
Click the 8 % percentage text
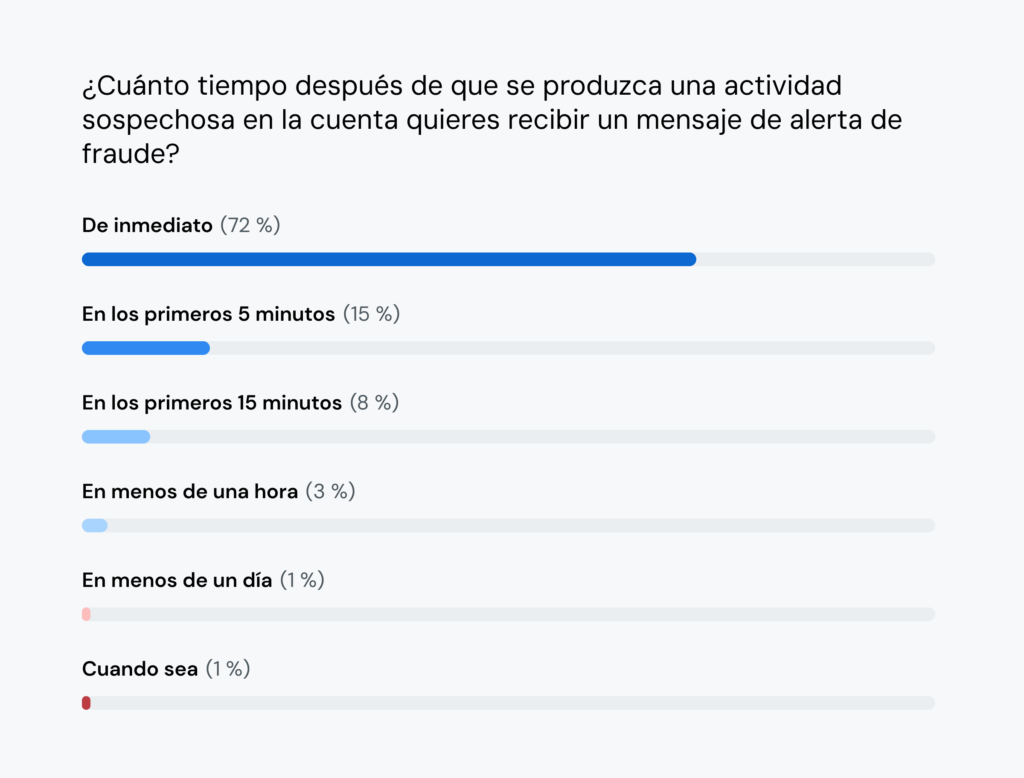coord(374,402)
